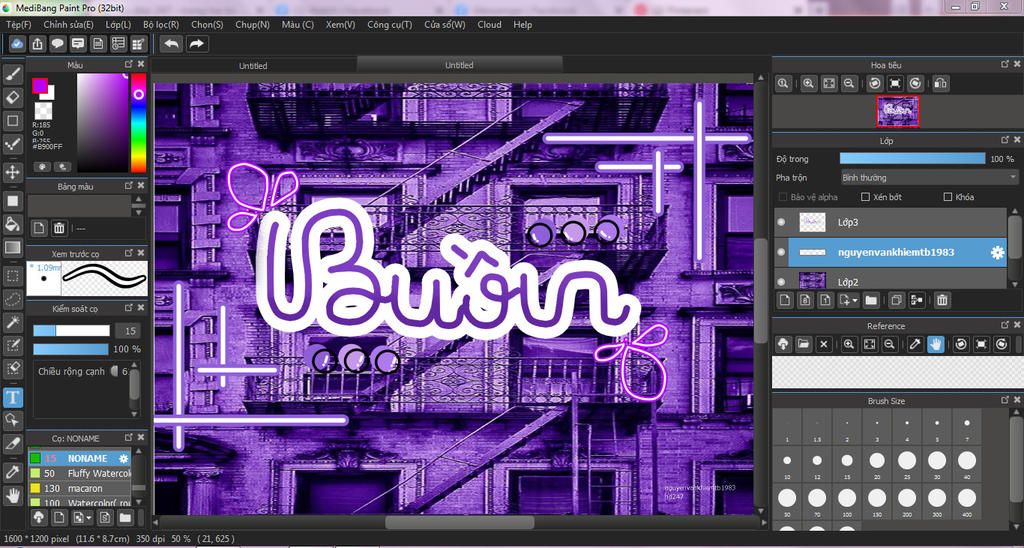Image resolution: width=1024 pixels, height=548 pixels.
Task: Select the Lasso selection tool
Action: coord(12,299)
